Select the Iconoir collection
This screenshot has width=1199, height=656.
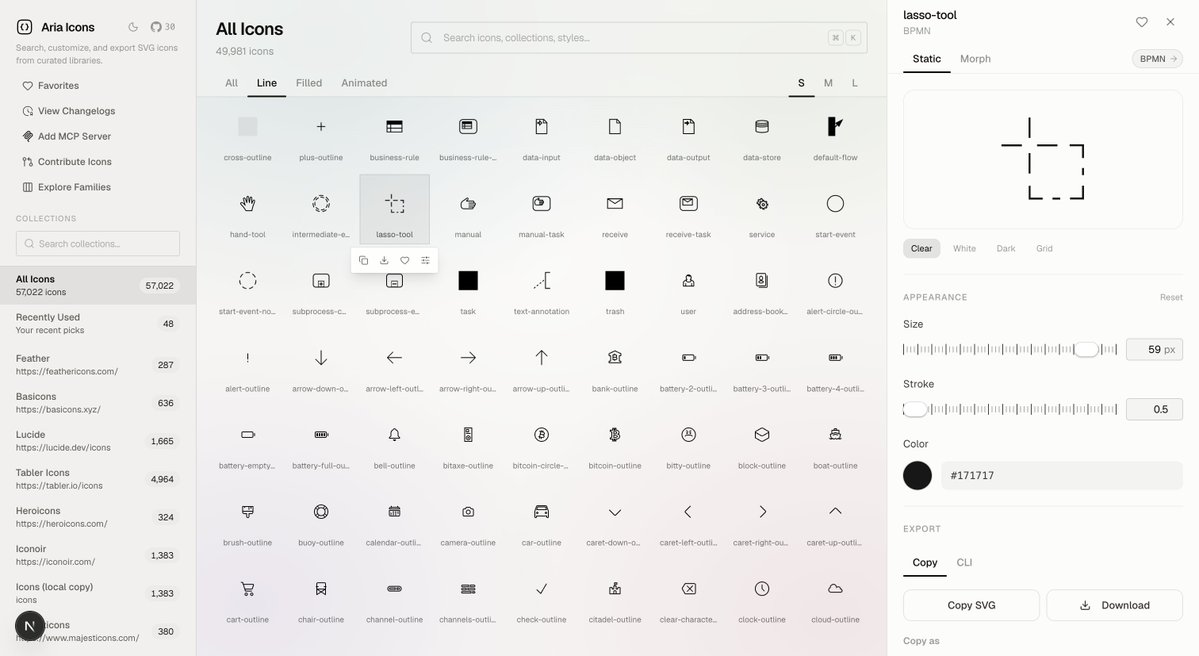[x=98, y=556]
